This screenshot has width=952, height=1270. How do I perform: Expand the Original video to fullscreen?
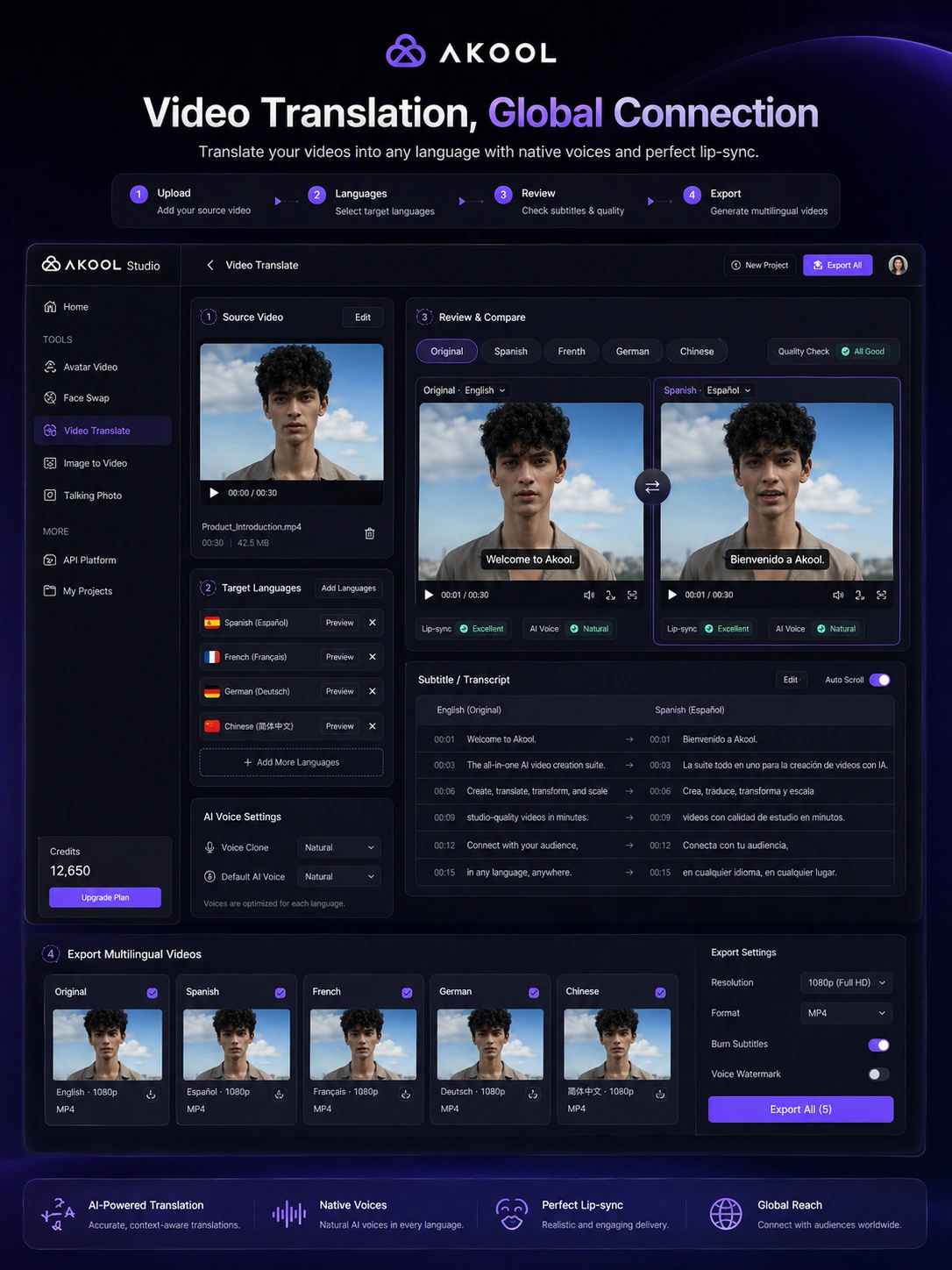[632, 595]
